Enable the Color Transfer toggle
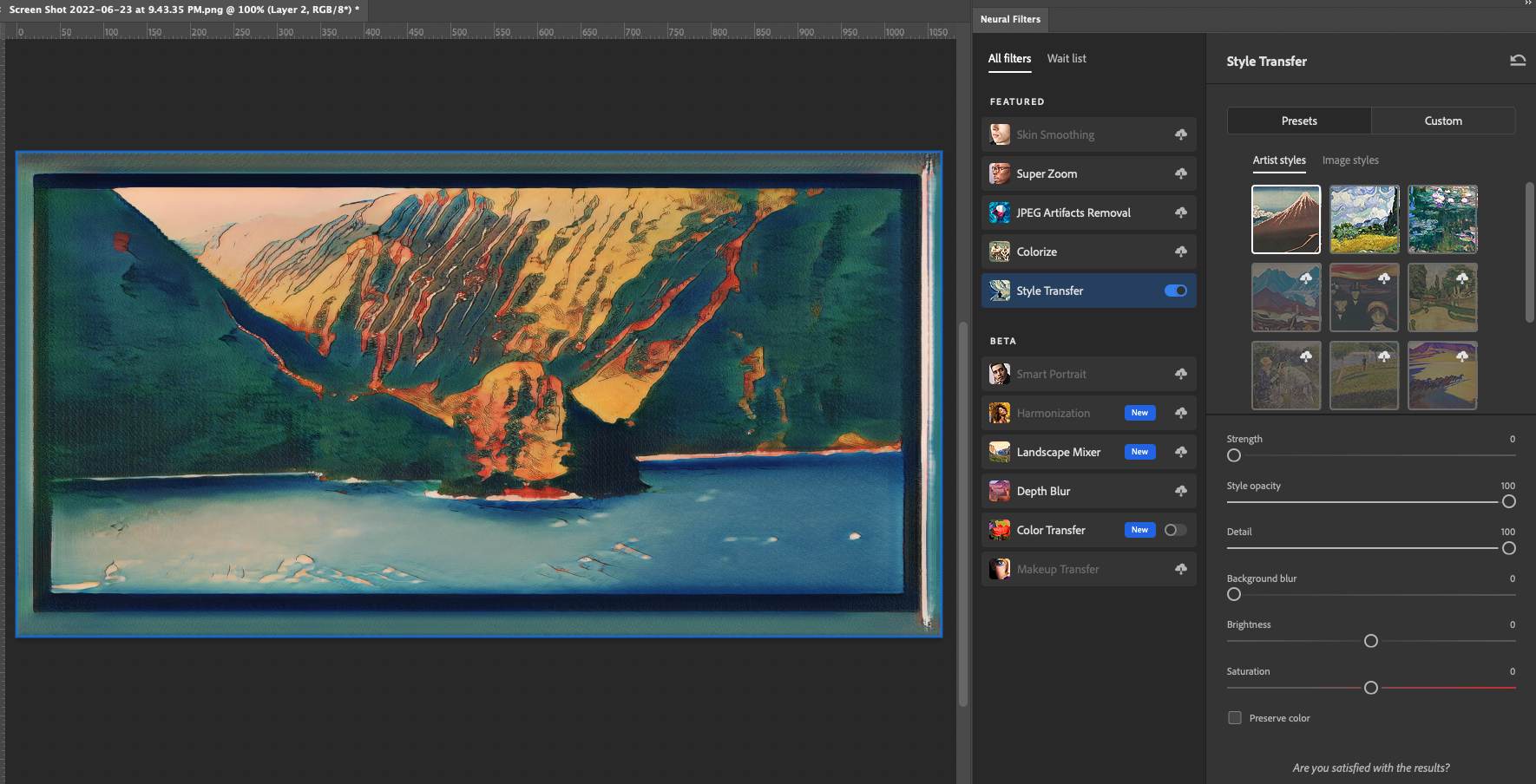Image resolution: width=1536 pixels, height=784 pixels. 1176,530
